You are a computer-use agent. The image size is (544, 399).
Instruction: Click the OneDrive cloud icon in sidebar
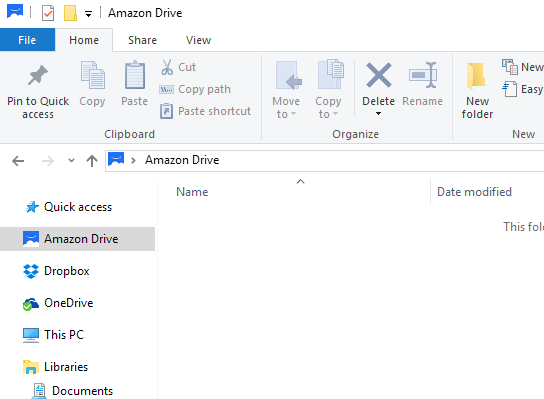coord(31,304)
